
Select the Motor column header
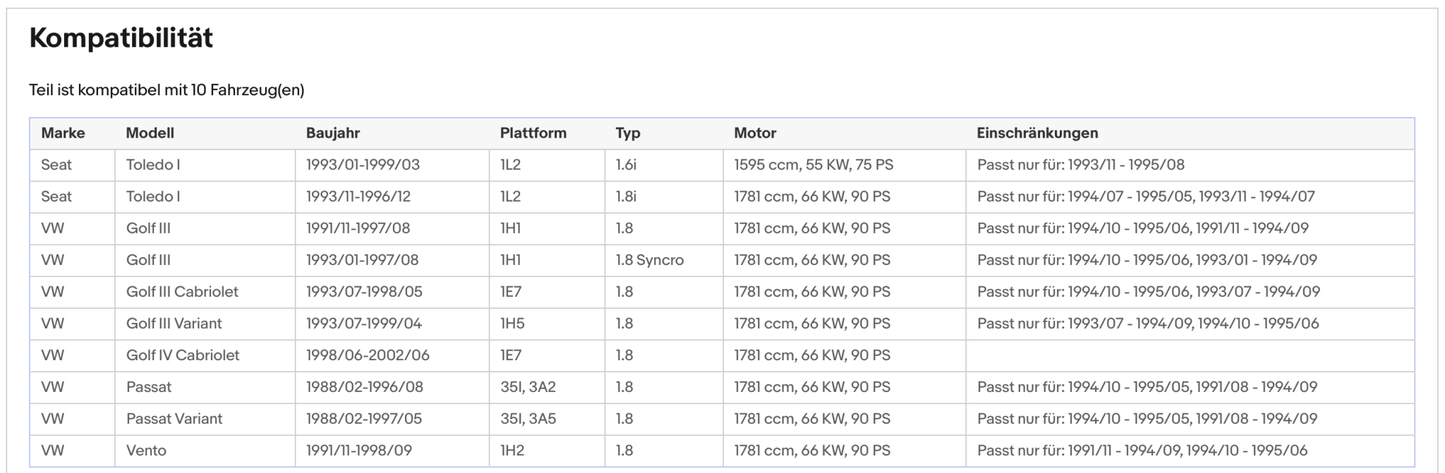coord(755,133)
